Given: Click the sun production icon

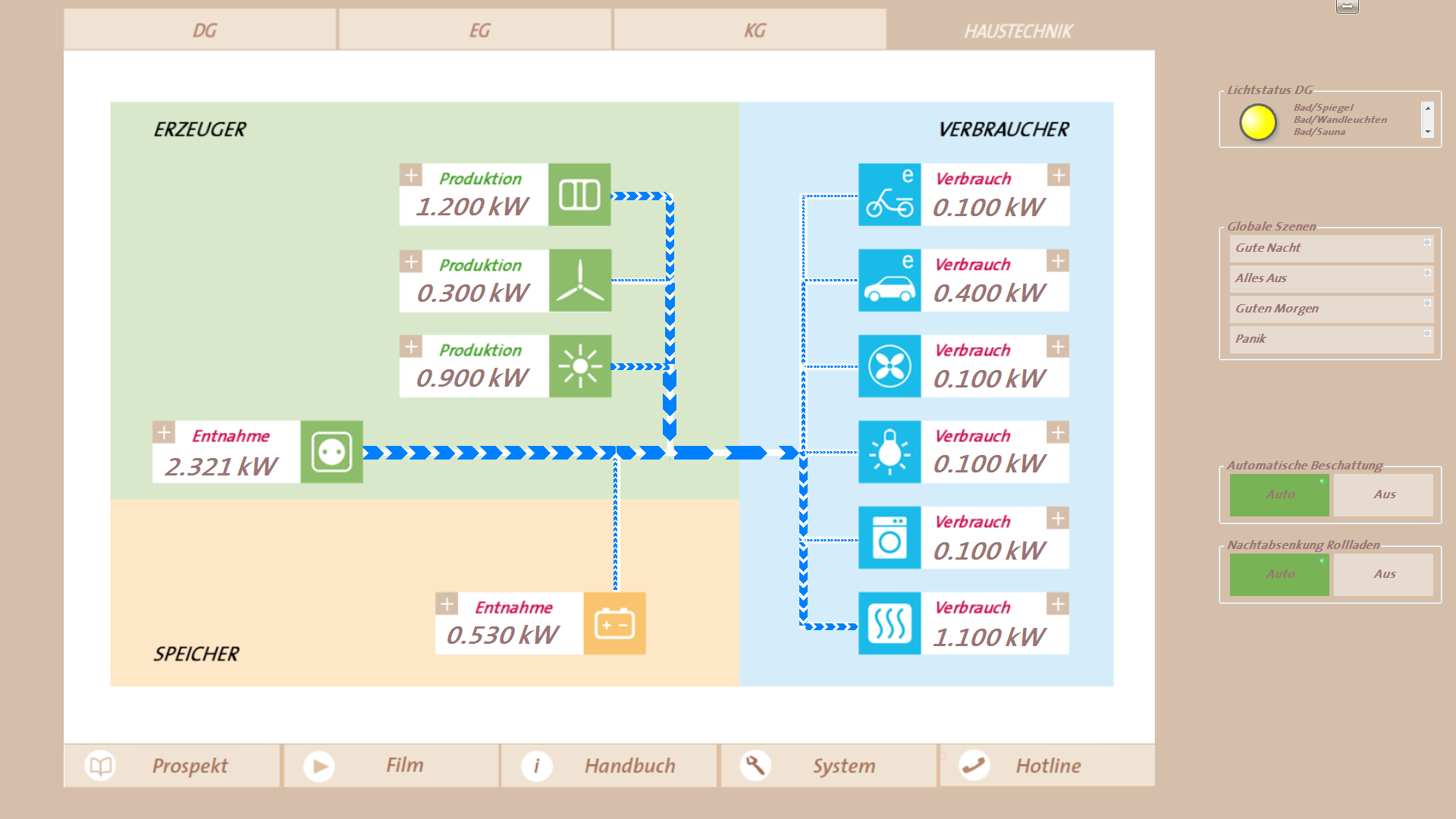Looking at the screenshot, I should point(579,366).
